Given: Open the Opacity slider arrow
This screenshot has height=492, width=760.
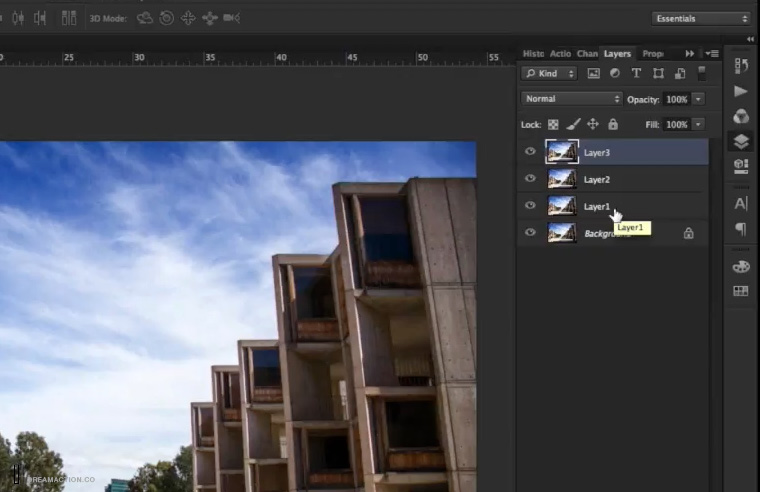Looking at the screenshot, I should tap(698, 99).
